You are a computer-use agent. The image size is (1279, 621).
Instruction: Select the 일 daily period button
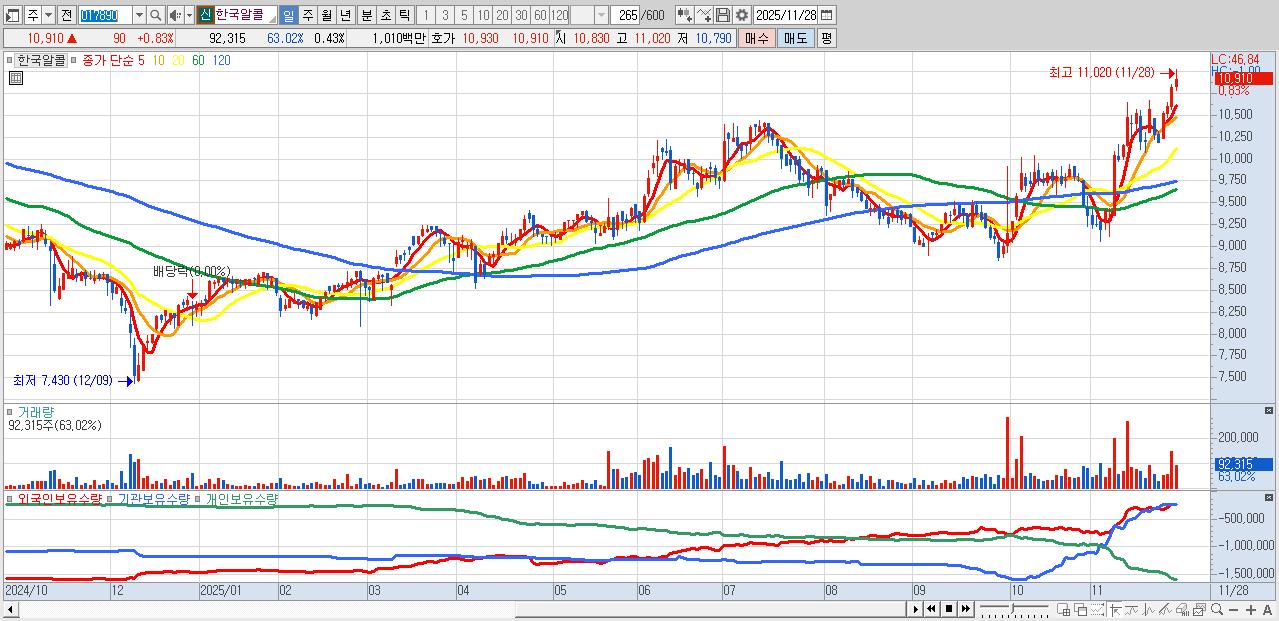(x=289, y=15)
